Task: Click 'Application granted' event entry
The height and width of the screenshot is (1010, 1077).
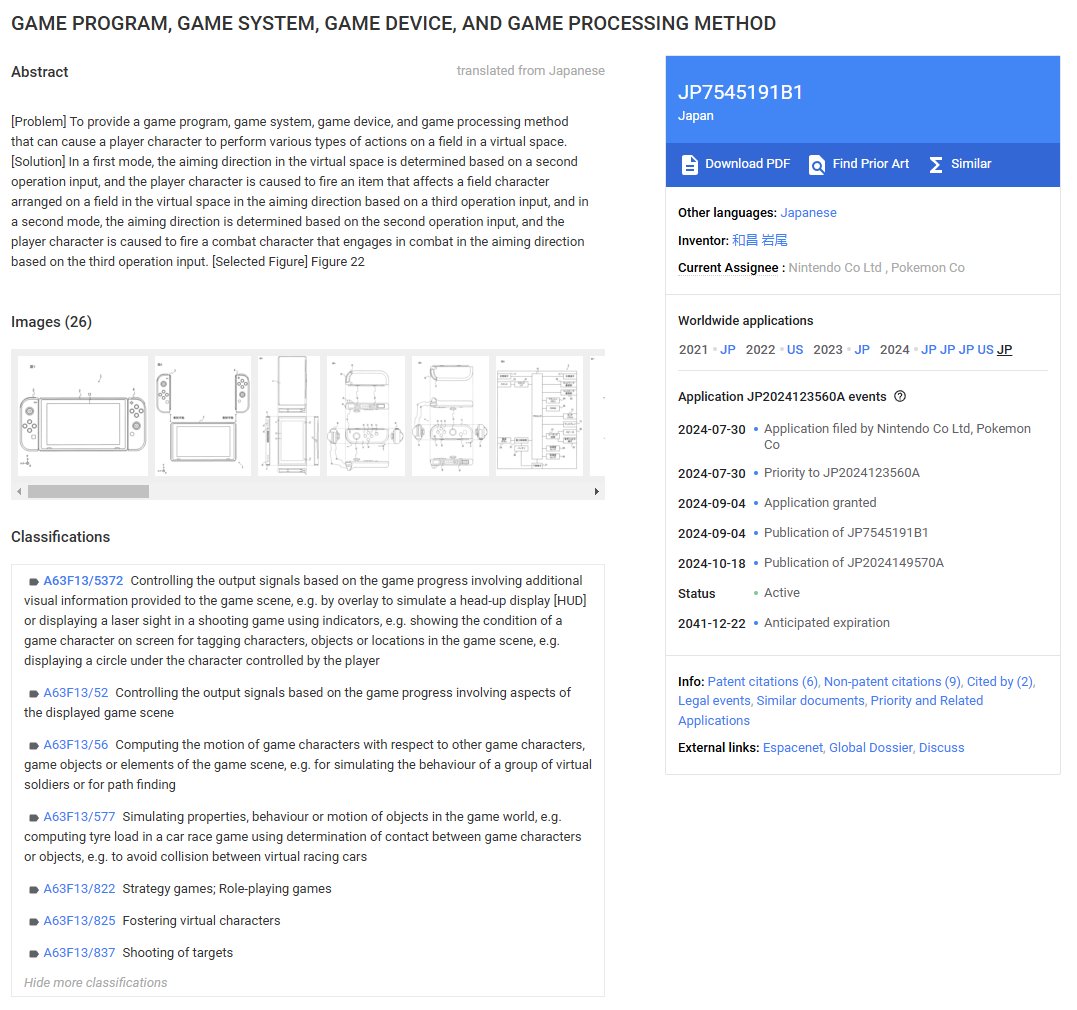Action: 820,503
